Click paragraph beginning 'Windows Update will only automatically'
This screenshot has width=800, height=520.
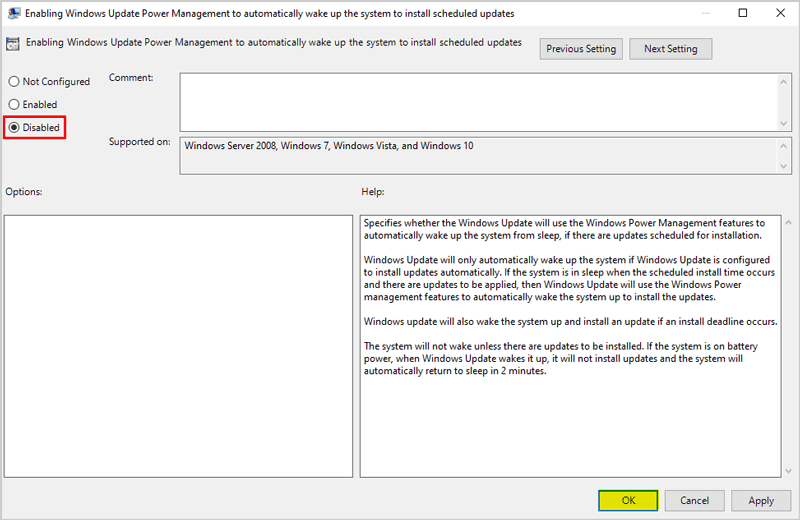(x=569, y=278)
